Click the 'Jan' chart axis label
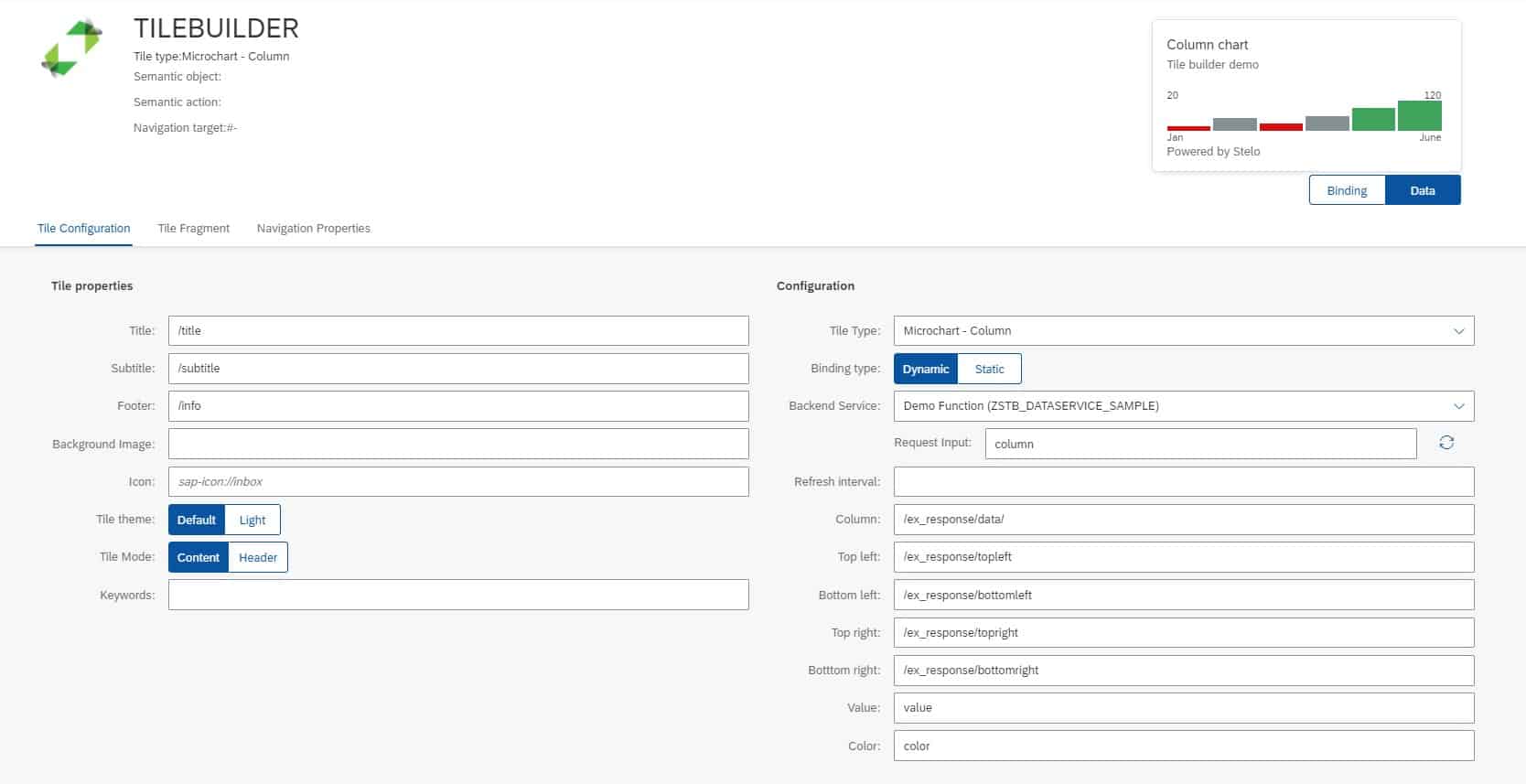This screenshot has height=784, width=1526. (1175, 138)
